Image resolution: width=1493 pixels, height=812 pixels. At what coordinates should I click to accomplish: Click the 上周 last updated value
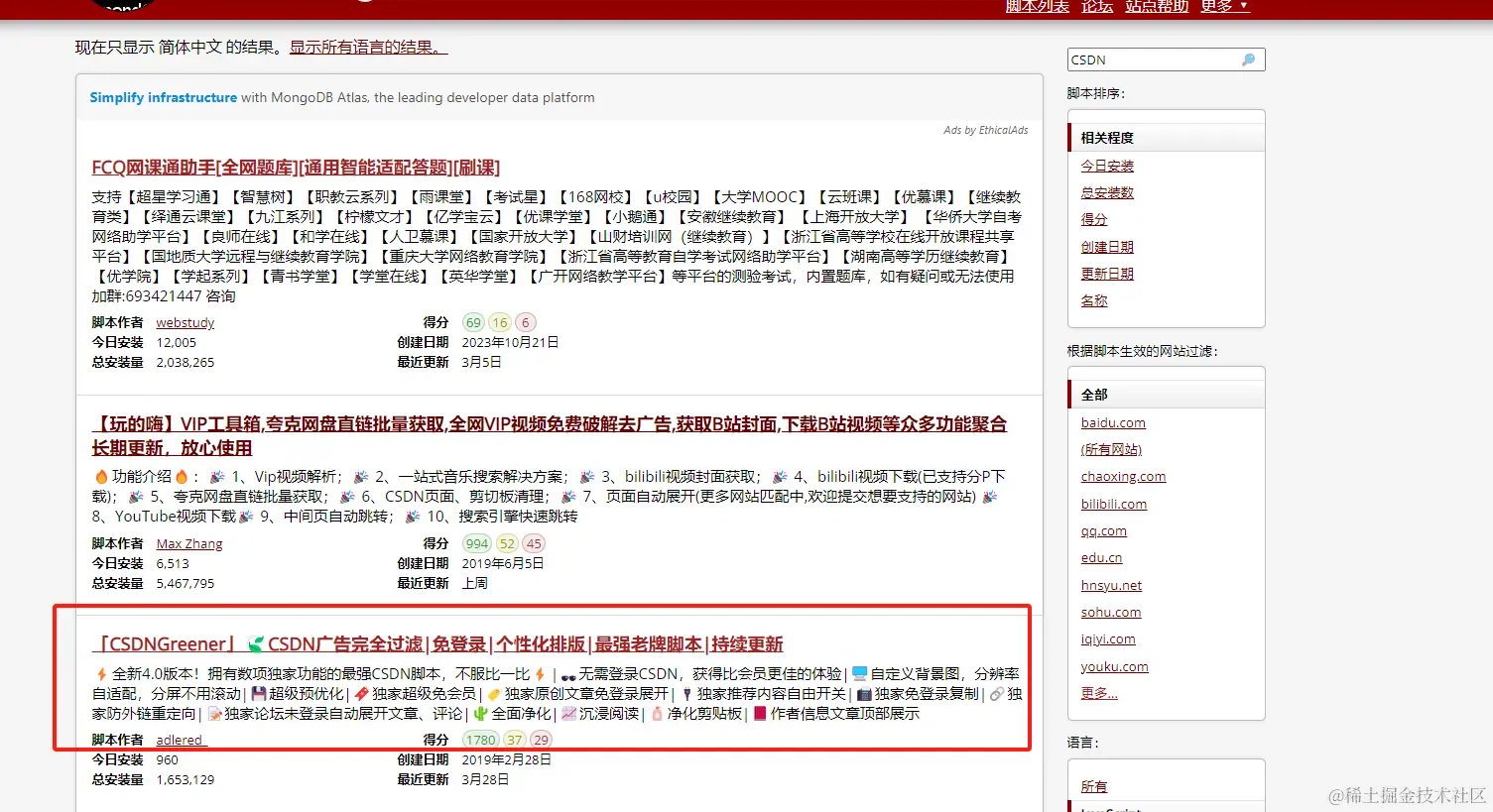(474, 583)
